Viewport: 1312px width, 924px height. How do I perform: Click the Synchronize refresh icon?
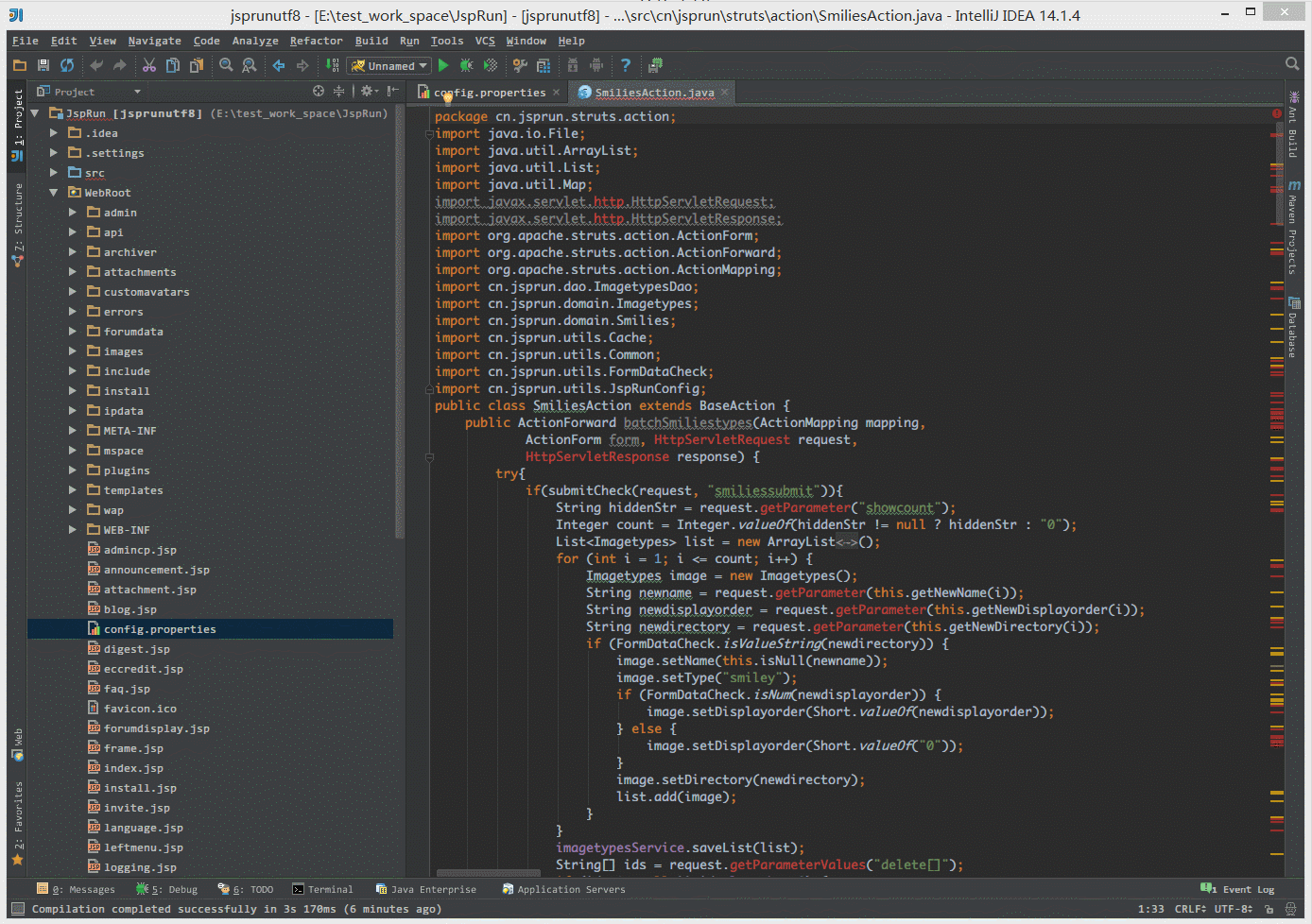[x=67, y=65]
